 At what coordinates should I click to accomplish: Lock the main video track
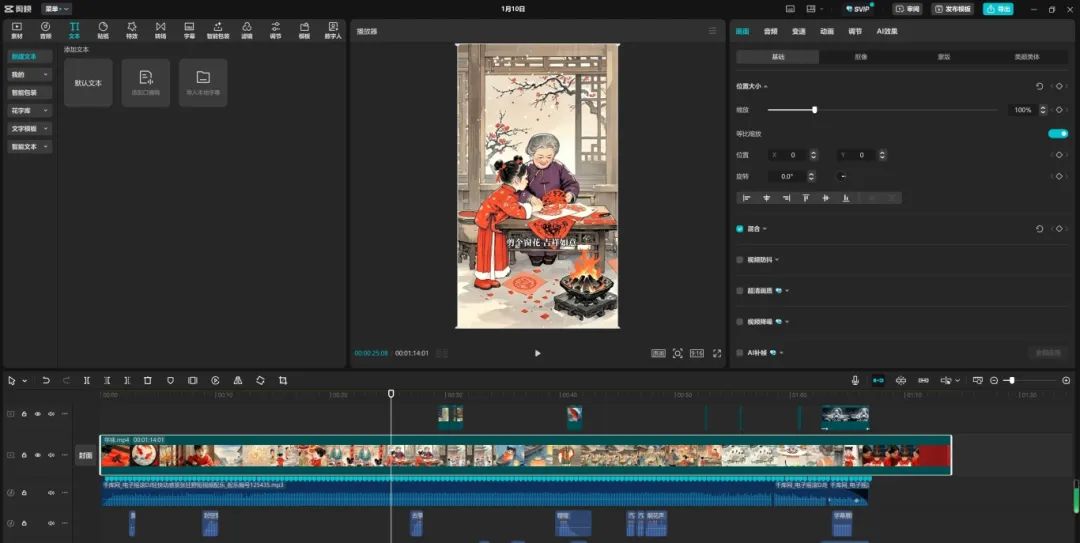click(24, 455)
